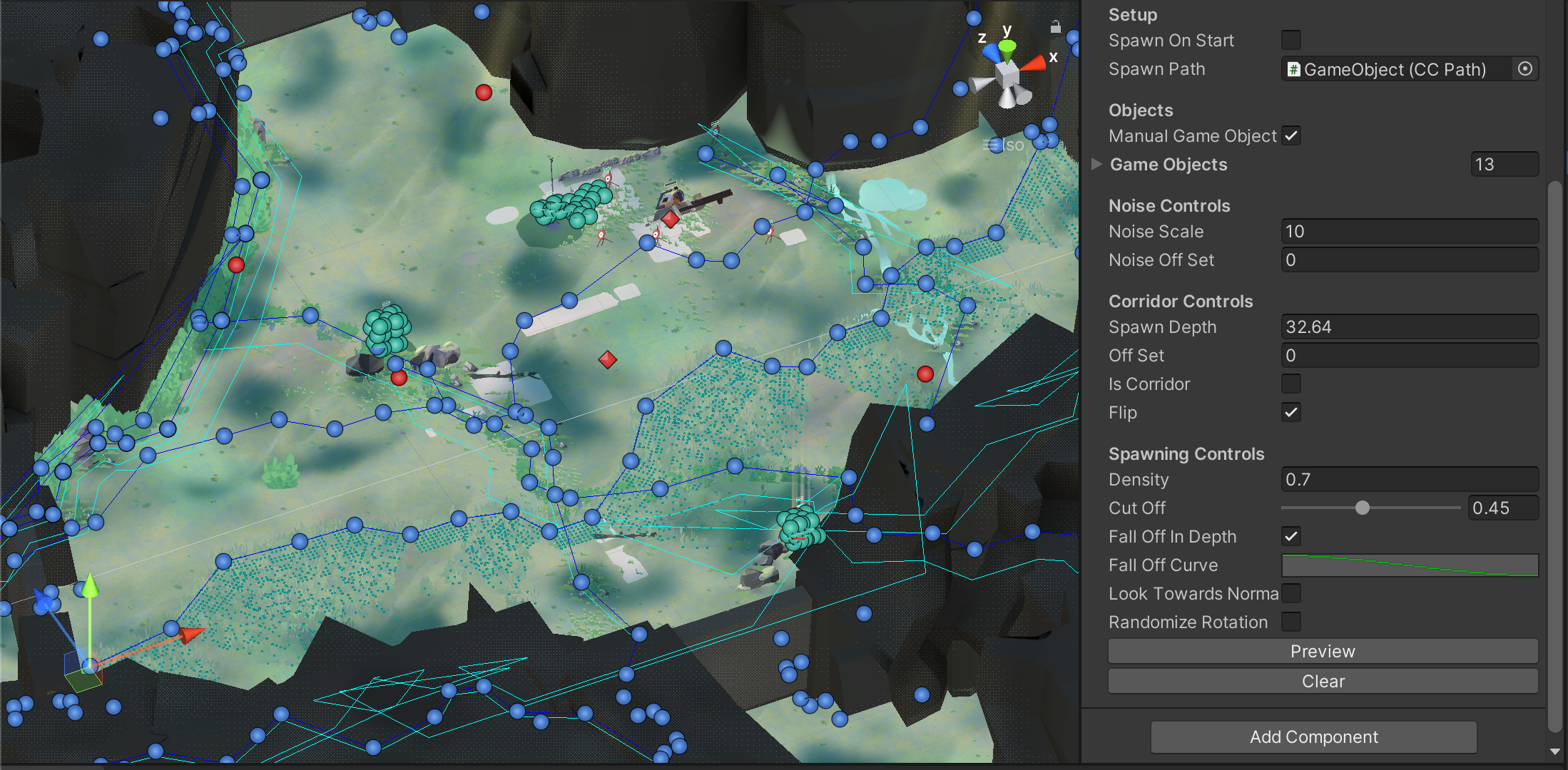
Task: Toggle the Iso projection label
Action: [x=1004, y=145]
